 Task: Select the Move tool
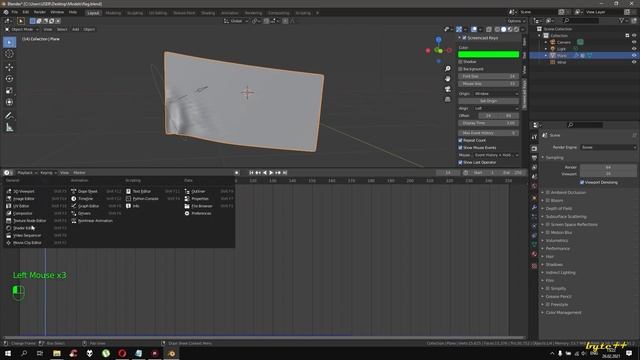pos(9,67)
